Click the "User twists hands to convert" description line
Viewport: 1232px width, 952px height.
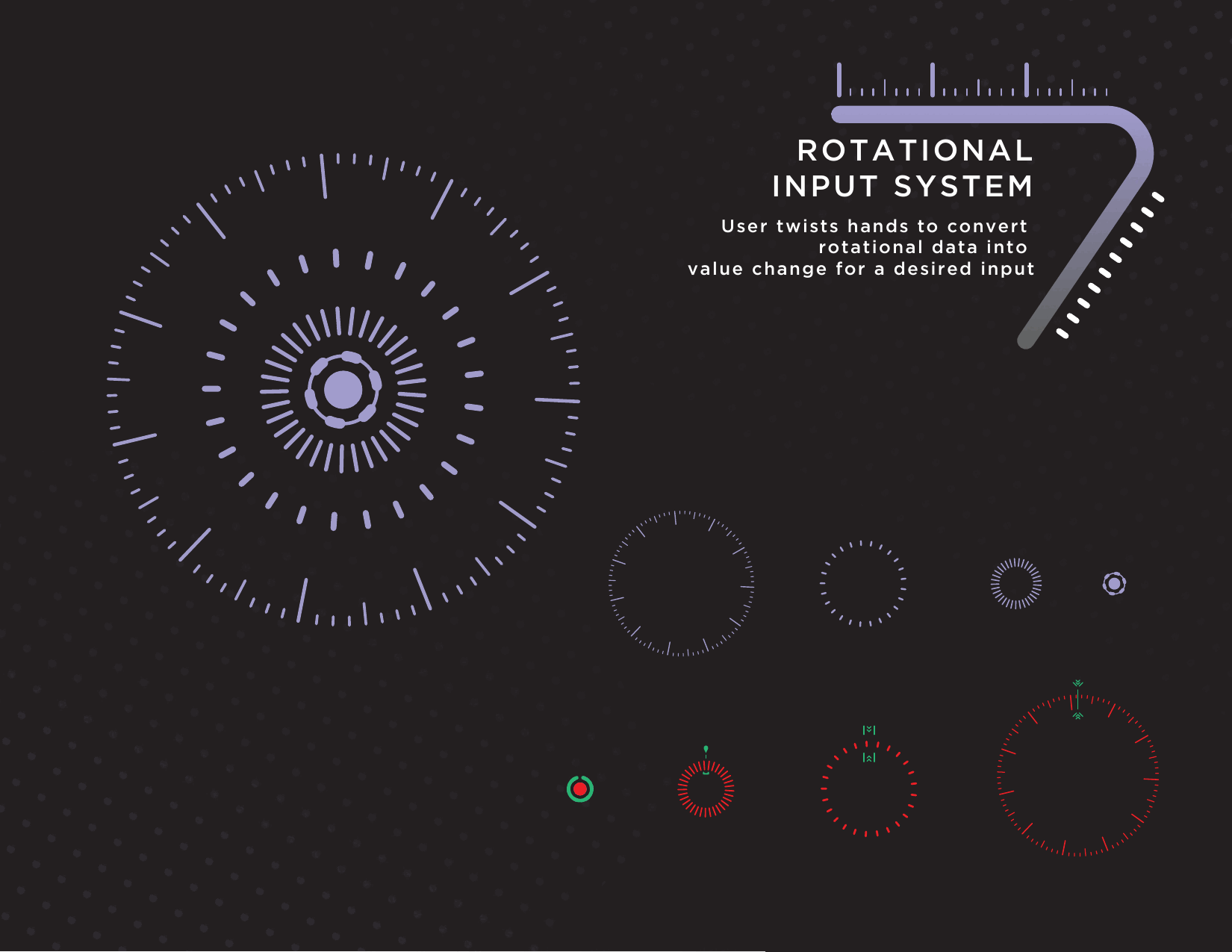pos(874,226)
